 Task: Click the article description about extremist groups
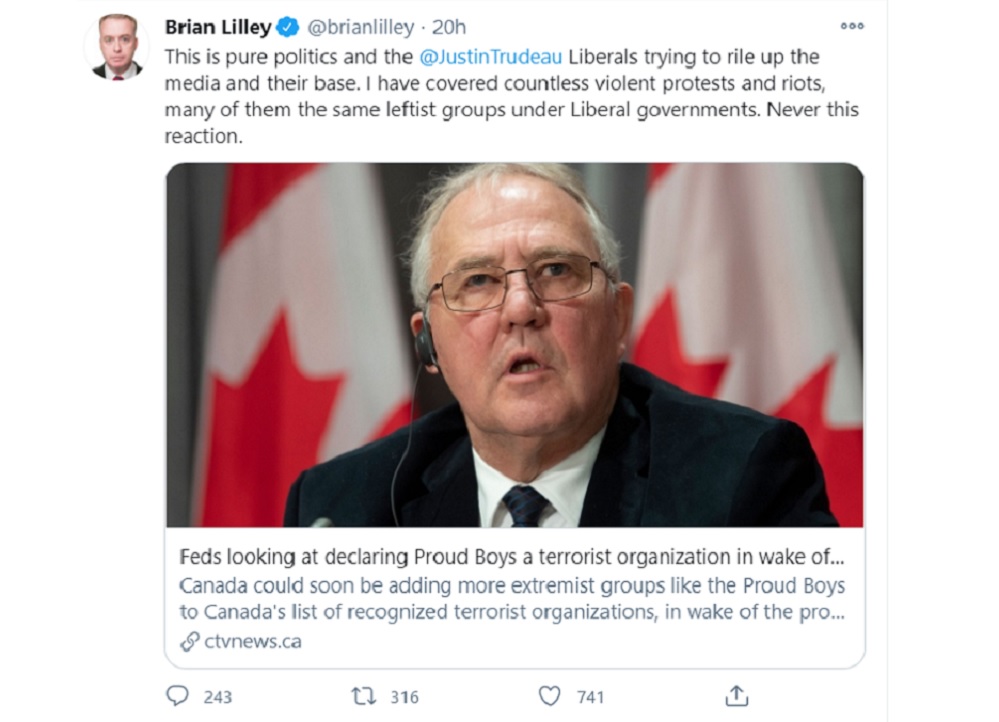click(x=512, y=598)
